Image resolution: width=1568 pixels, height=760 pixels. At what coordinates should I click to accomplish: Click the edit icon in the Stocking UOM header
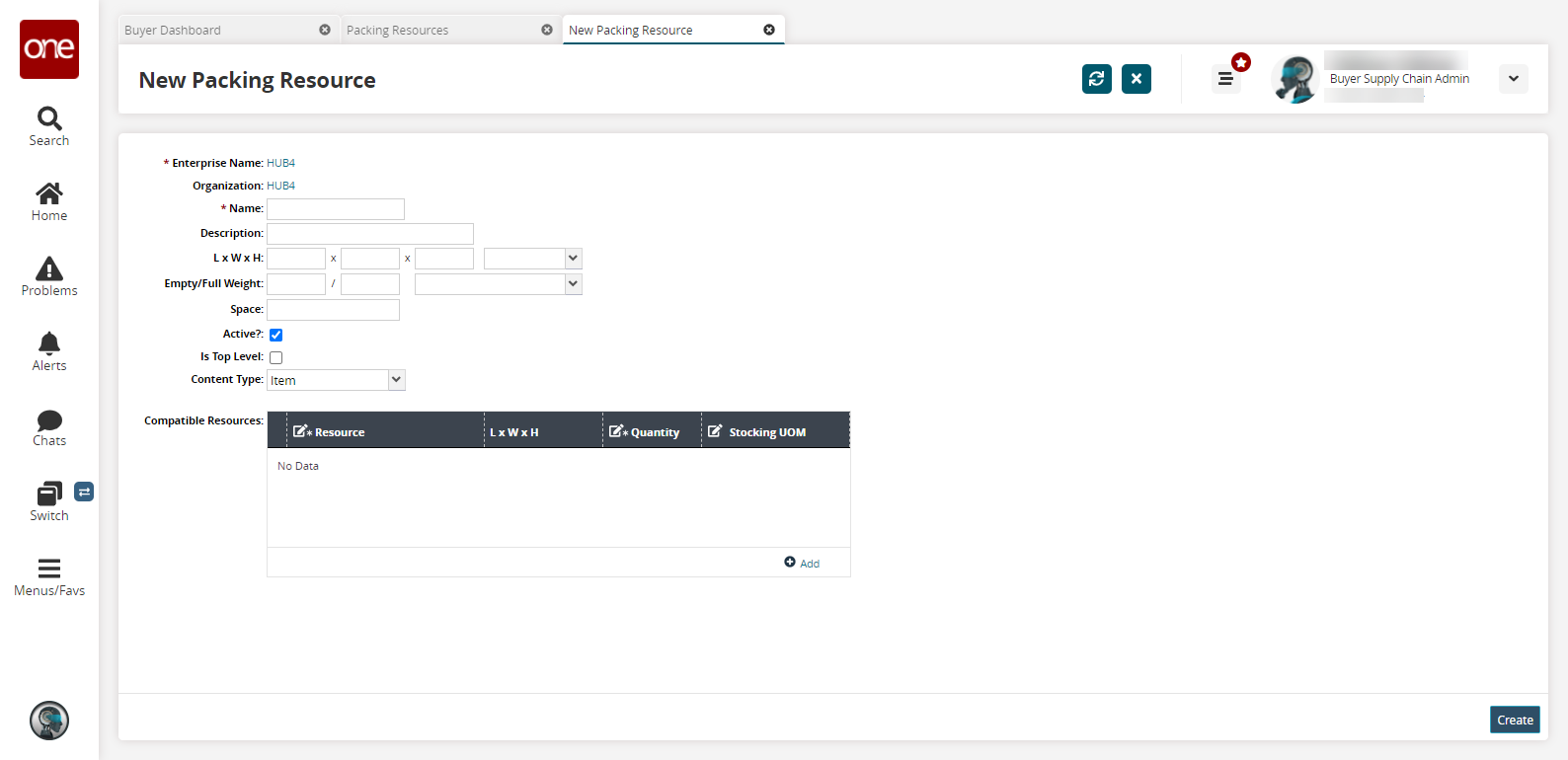tap(715, 431)
